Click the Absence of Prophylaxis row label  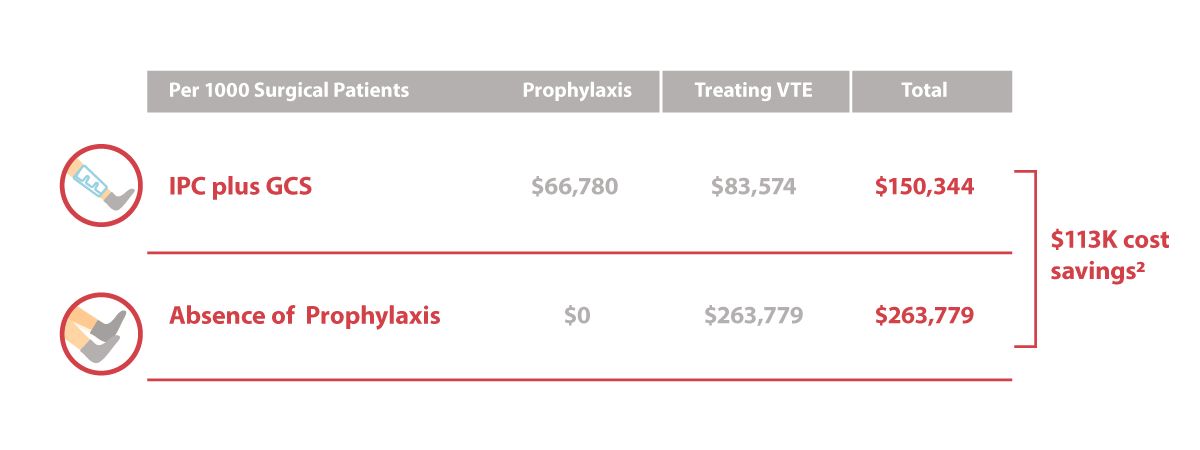[x=305, y=316]
